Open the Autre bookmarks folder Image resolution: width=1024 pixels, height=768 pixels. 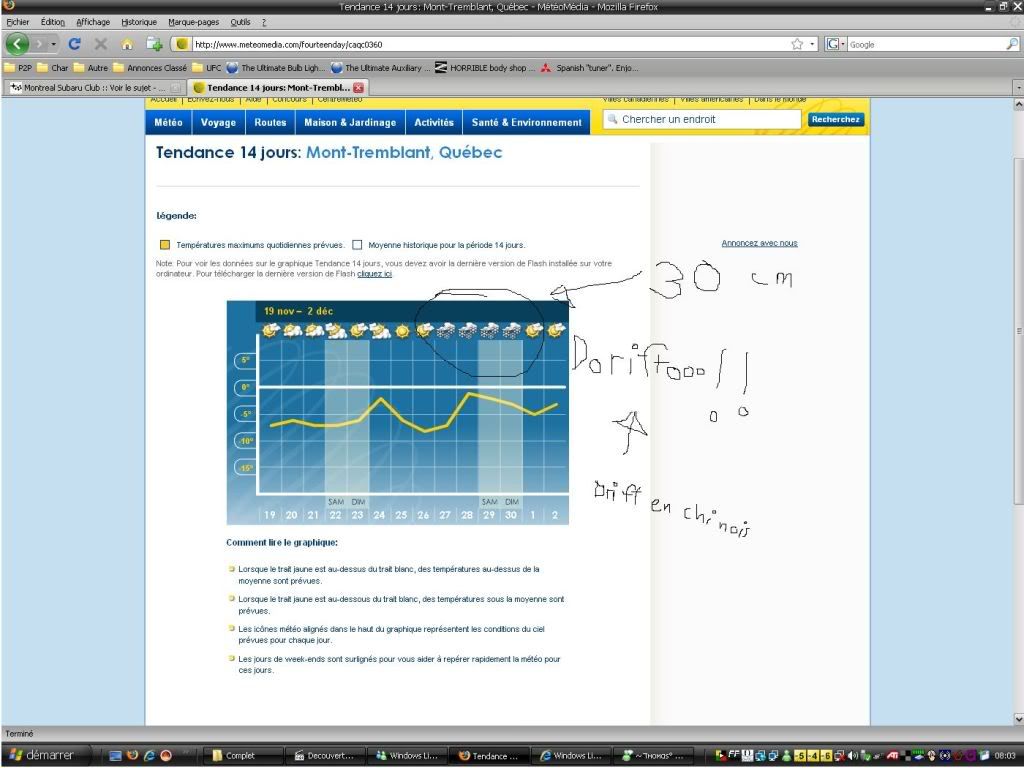[x=91, y=67]
